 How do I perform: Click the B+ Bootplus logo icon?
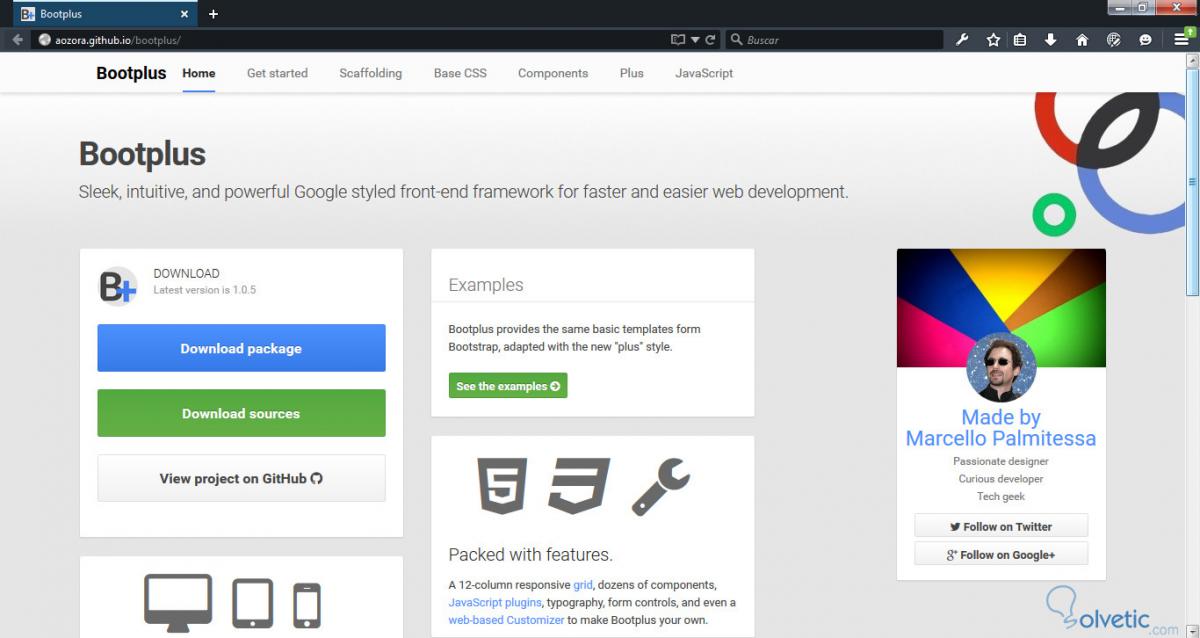click(x=118, y=287)
